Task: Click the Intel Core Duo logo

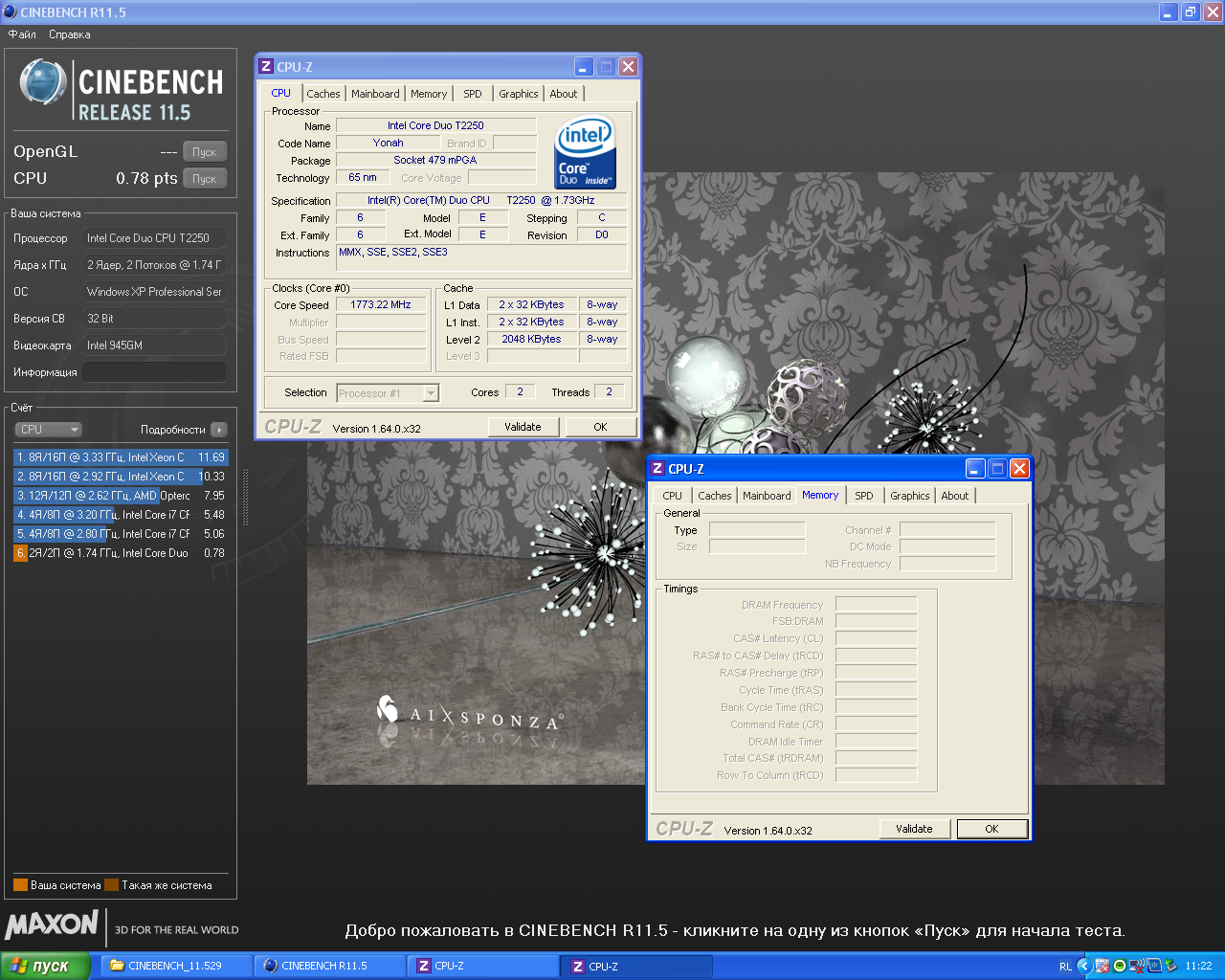Action: (585, 153)
